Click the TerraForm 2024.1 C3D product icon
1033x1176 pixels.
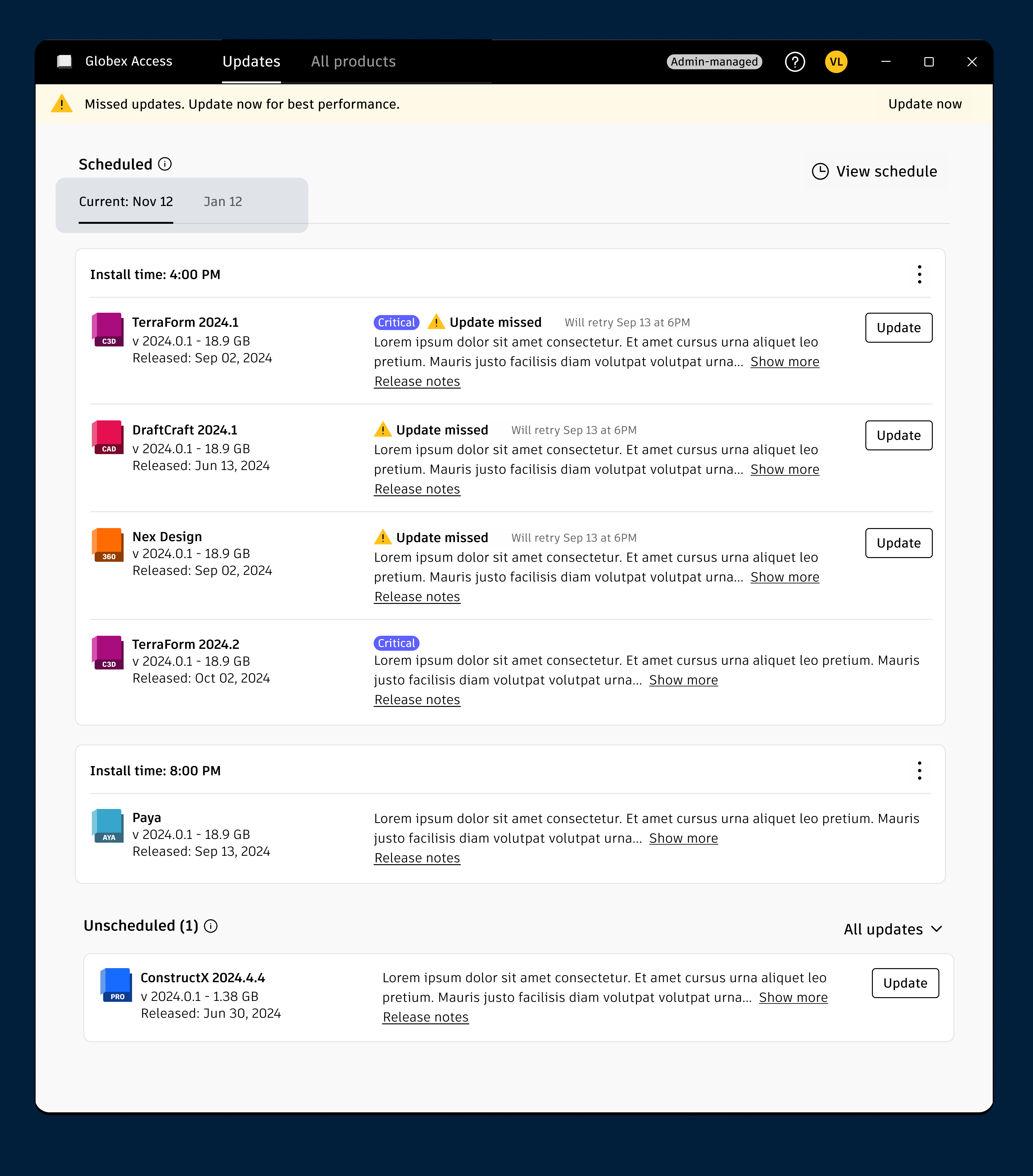[x=108, y=329]
